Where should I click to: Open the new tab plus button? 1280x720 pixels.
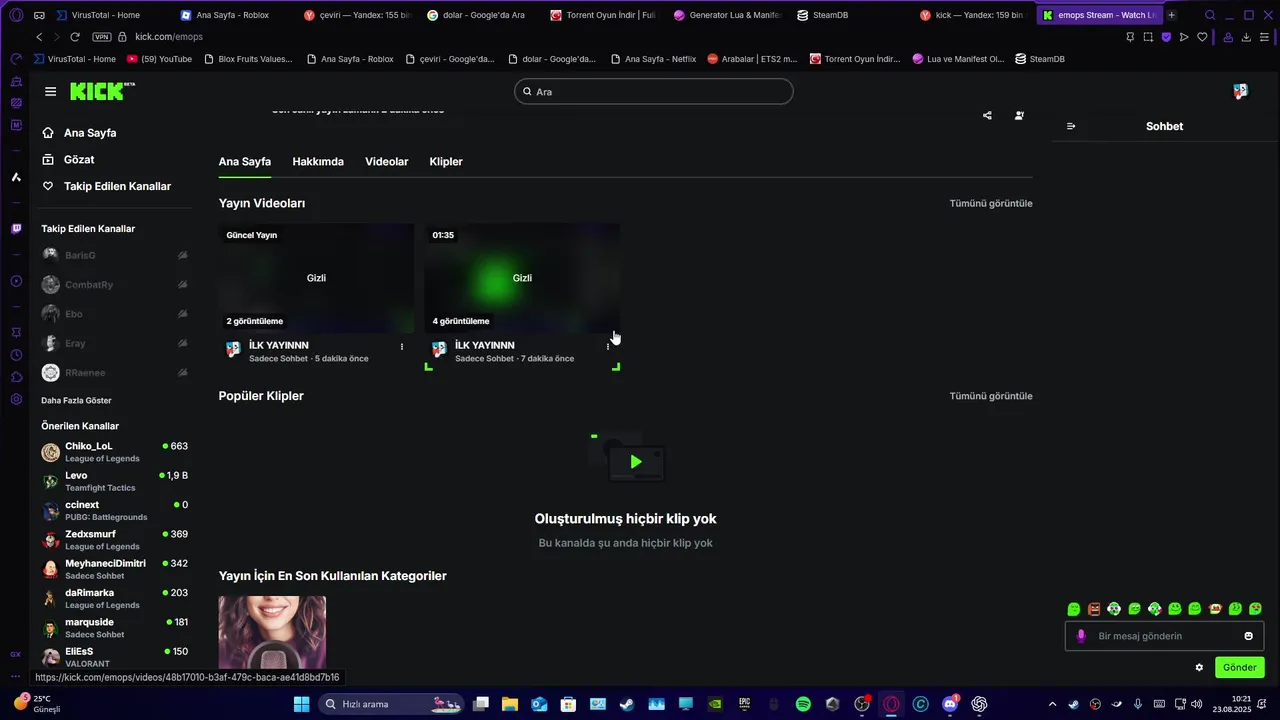[x=1171, y=15]
